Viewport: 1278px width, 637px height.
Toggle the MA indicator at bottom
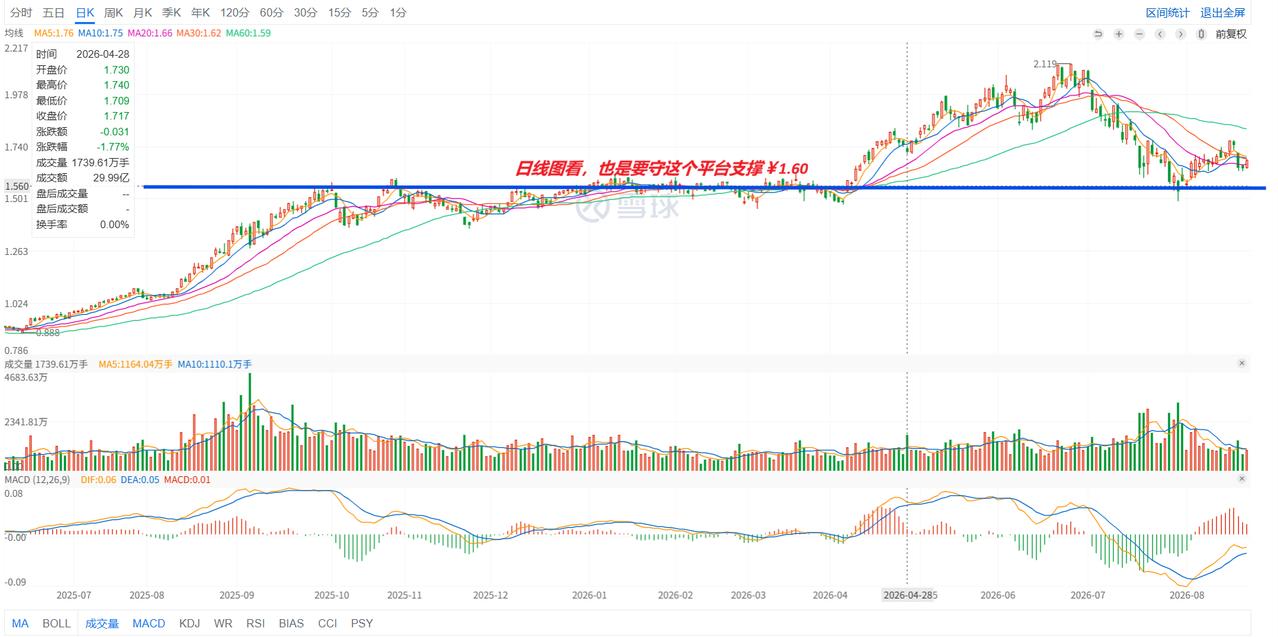tap(21, 623)
